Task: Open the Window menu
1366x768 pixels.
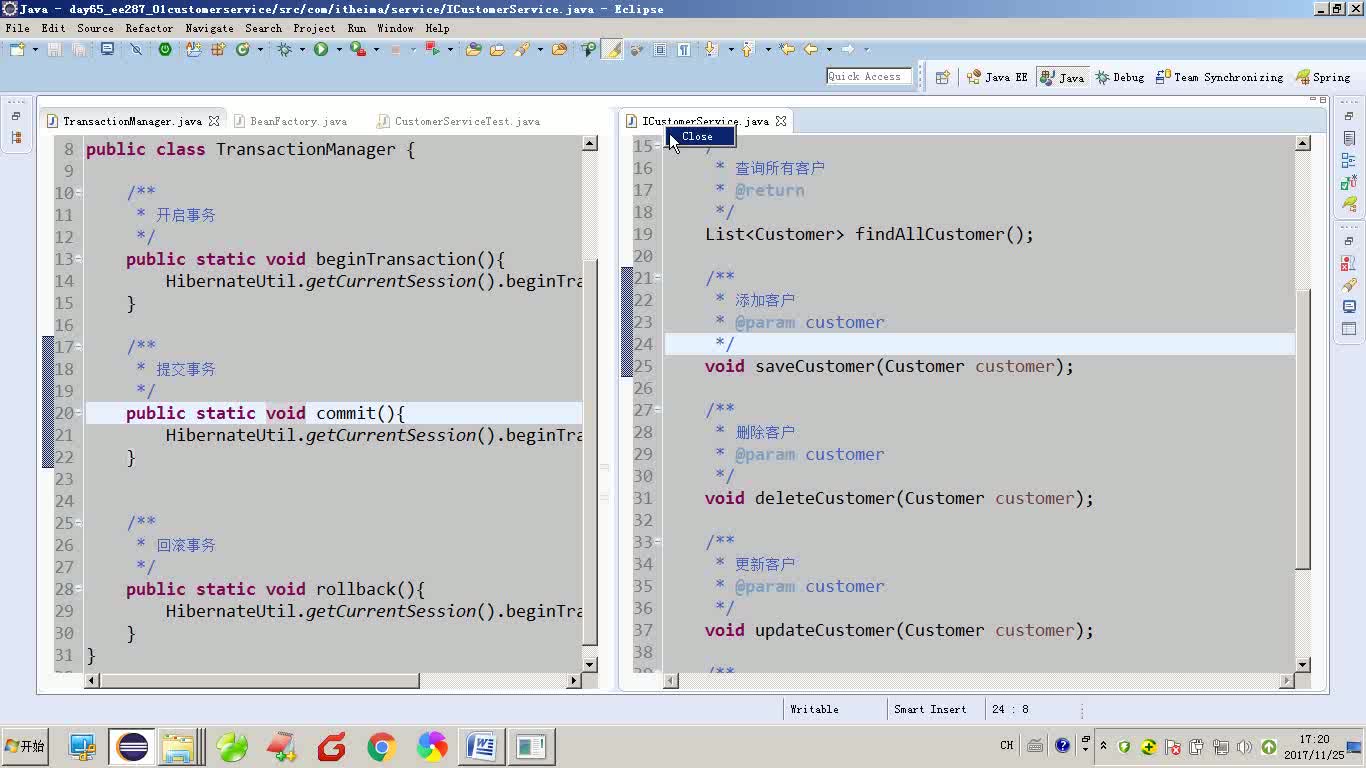Action: 395,28
